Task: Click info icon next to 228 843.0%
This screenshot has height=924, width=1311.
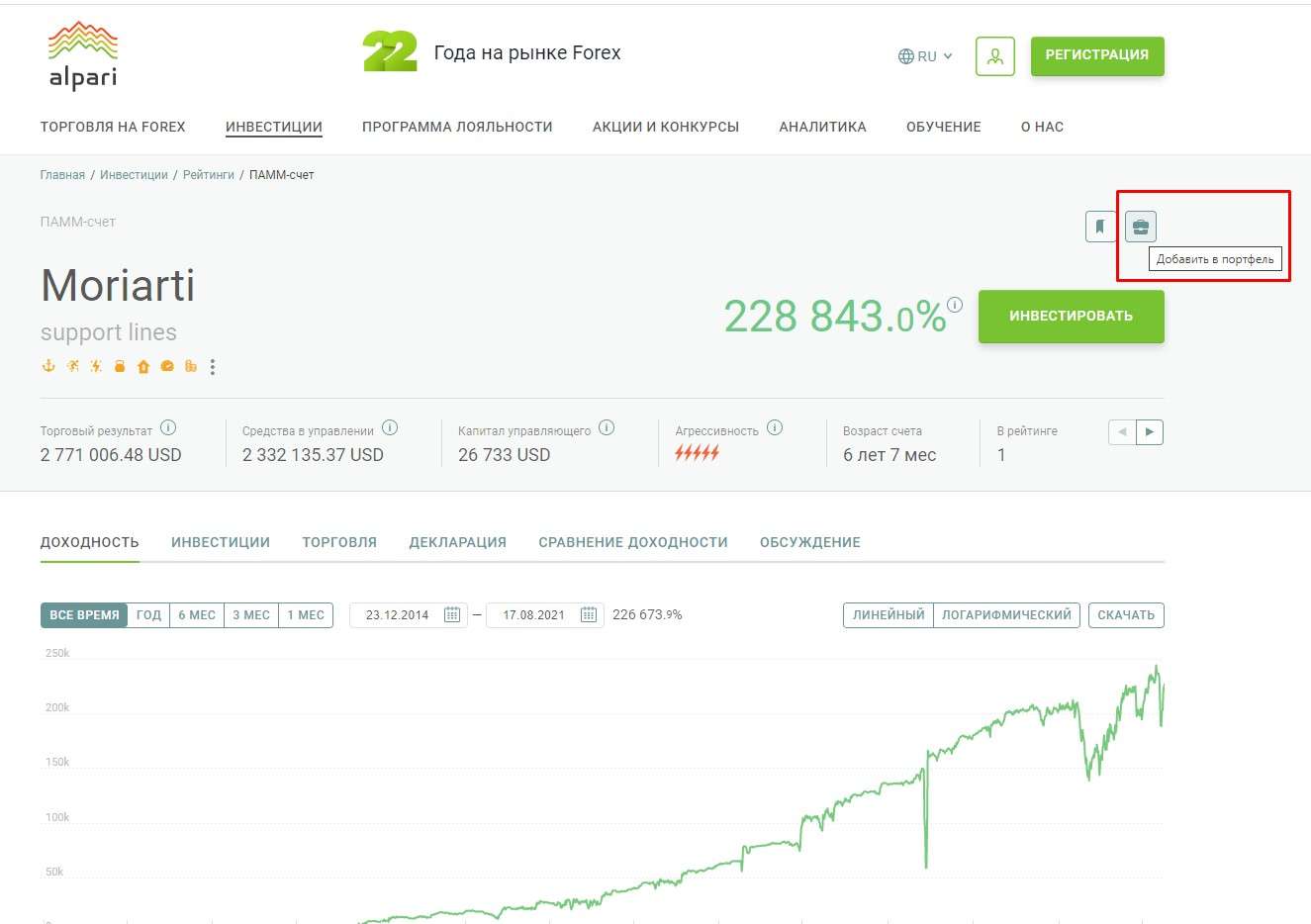Action: pos(955,305)
